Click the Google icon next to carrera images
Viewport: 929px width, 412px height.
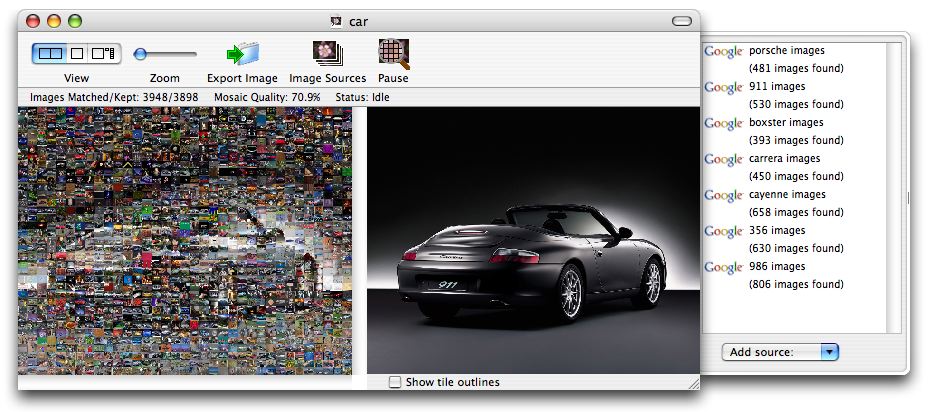(x=723, y=160)
